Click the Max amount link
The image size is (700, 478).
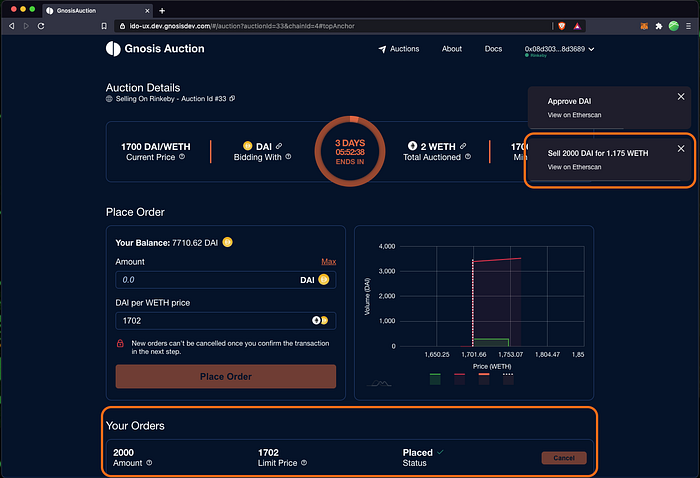click(329, 262)
